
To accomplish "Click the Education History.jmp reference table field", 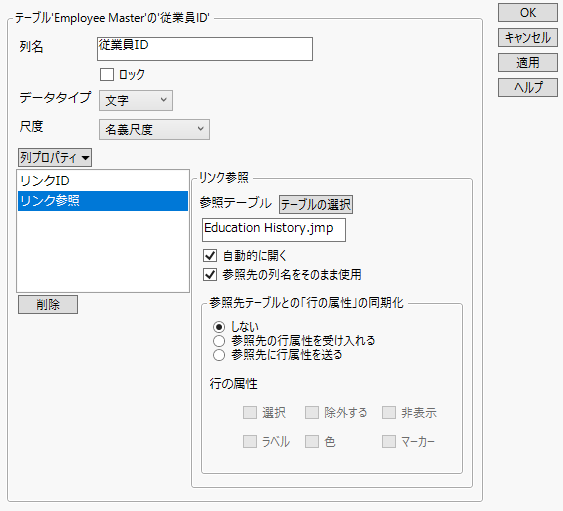I will click(x=274, y=230).
